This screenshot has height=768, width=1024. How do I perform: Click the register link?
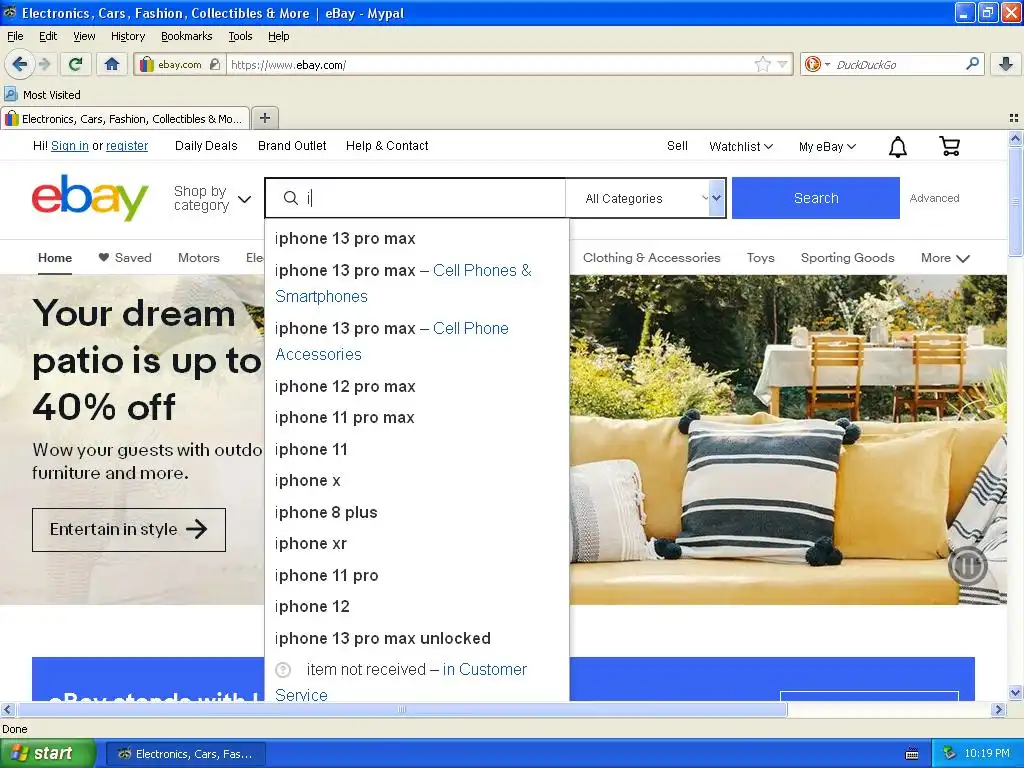click(127, 146)
